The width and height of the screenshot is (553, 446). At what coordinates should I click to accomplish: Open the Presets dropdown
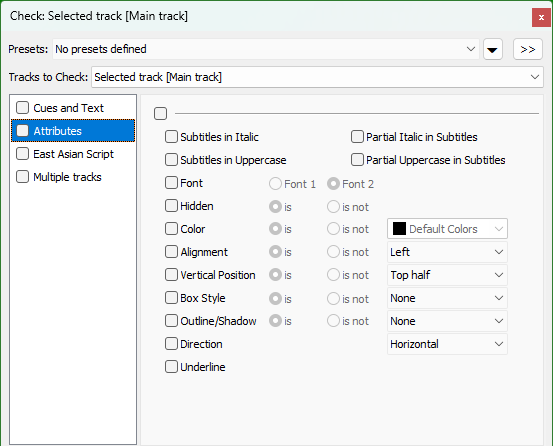pos(266,49)
